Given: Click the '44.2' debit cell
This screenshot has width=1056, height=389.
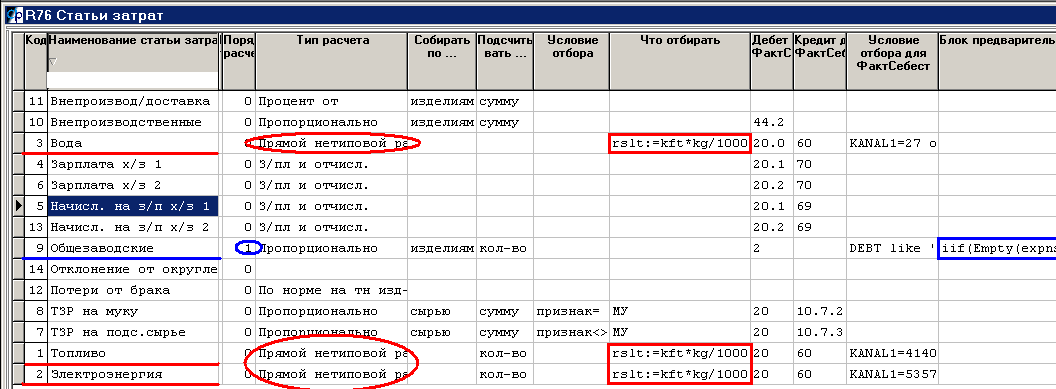Looking at the screenshot, I should pos(772,122).
